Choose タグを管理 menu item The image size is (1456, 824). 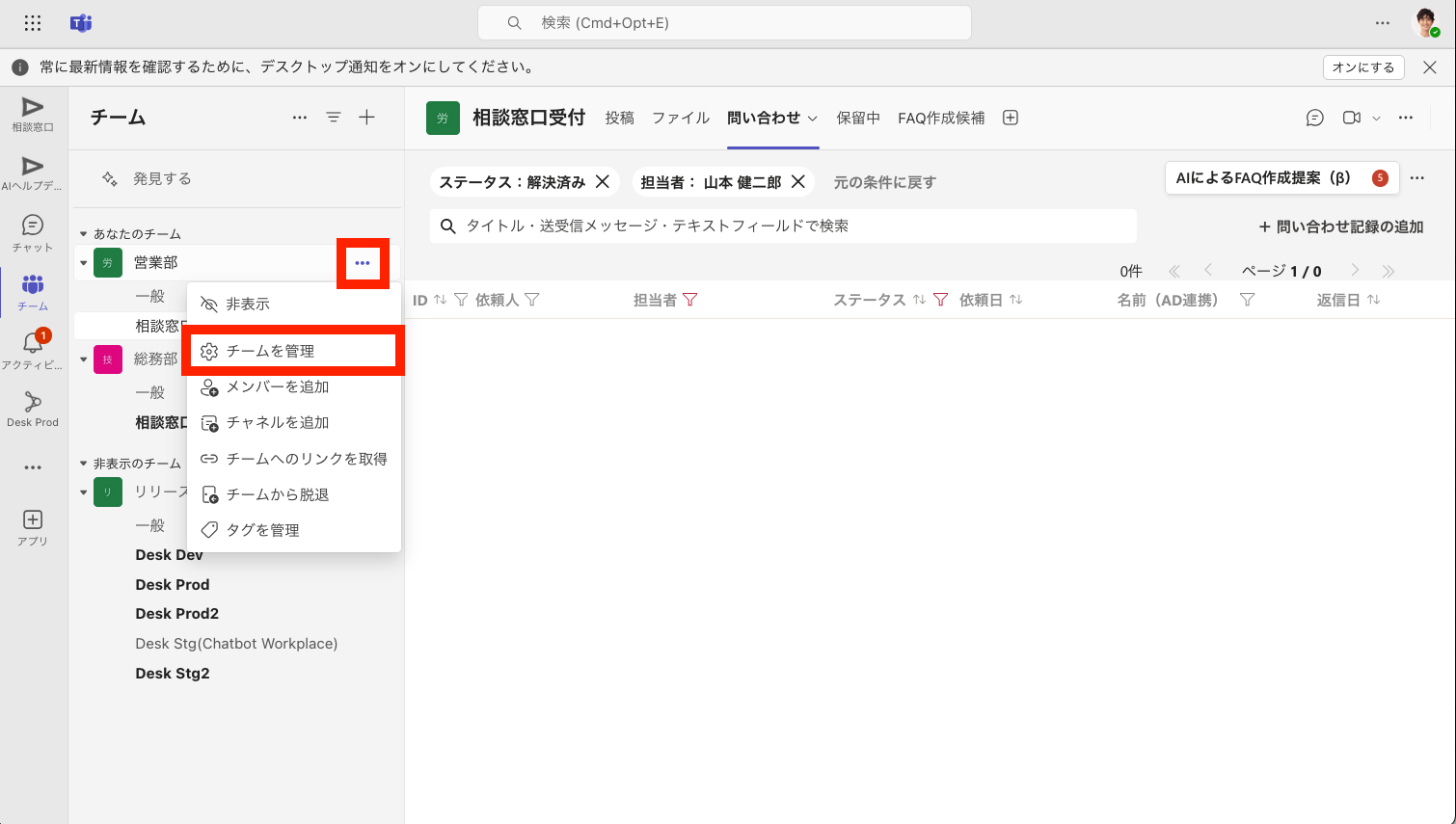pyautogui.click(x=294, y=530)
